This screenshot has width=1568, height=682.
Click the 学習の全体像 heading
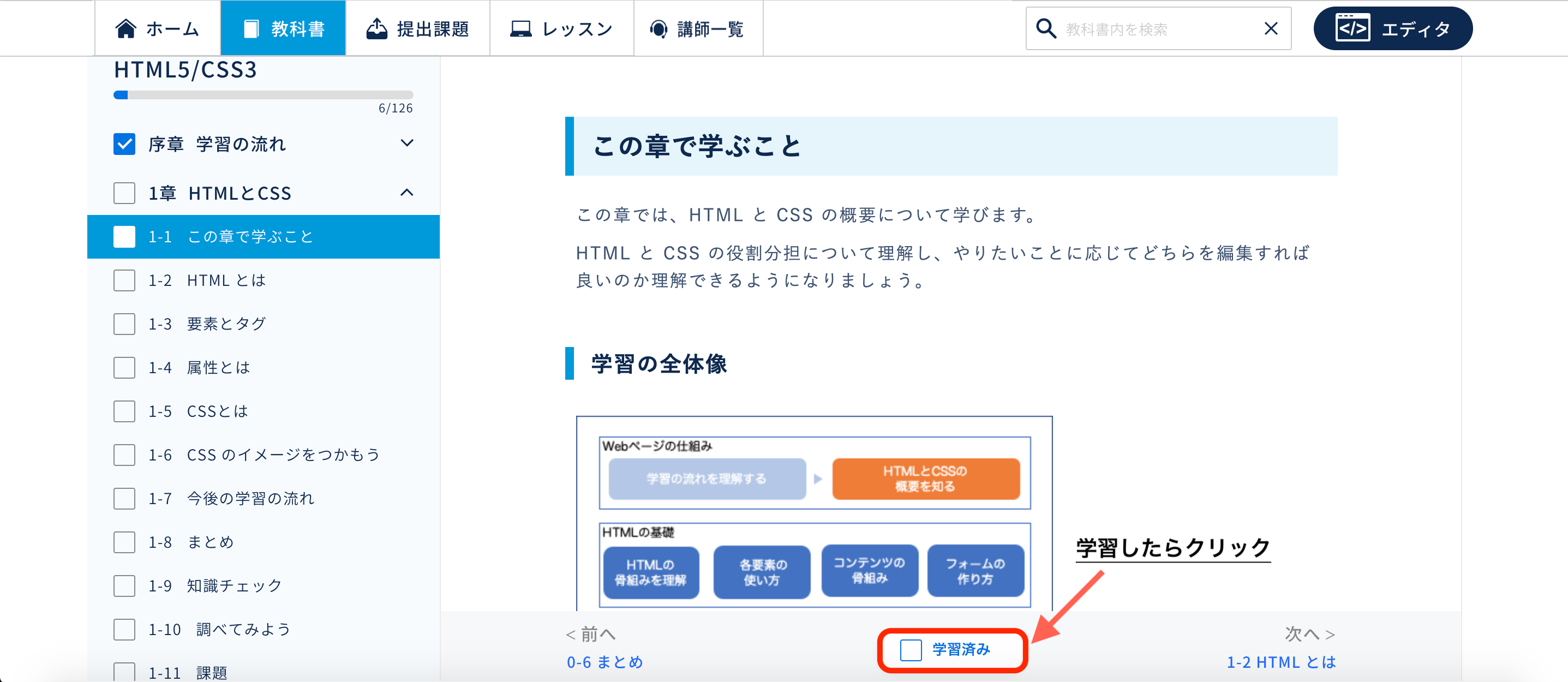click(659, 364)
